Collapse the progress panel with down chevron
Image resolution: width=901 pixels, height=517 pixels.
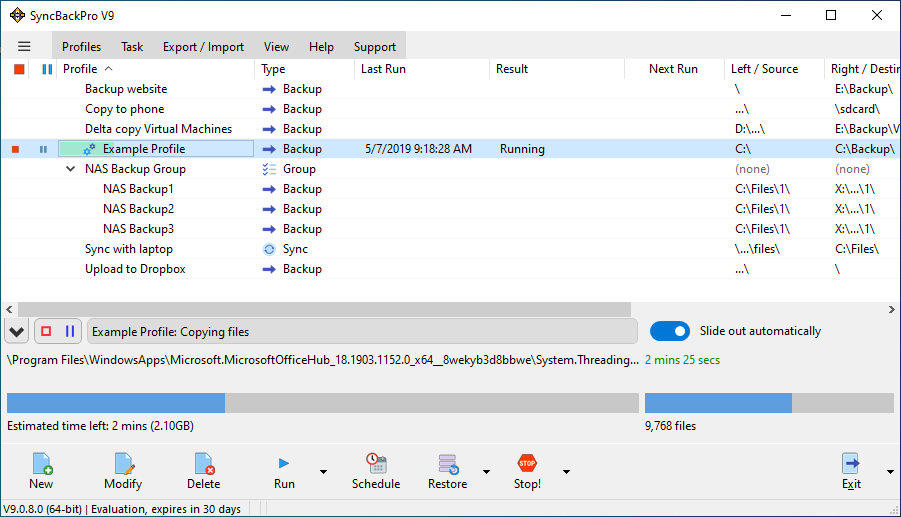coord(17,331)
